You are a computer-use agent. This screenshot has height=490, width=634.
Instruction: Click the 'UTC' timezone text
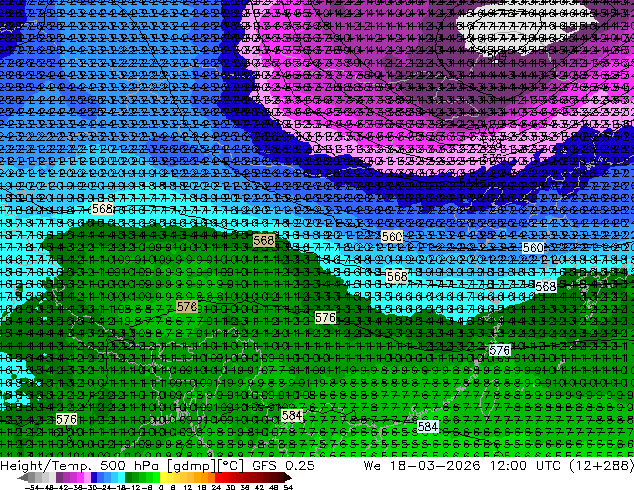pyautogui.click(x=548, y=465)
